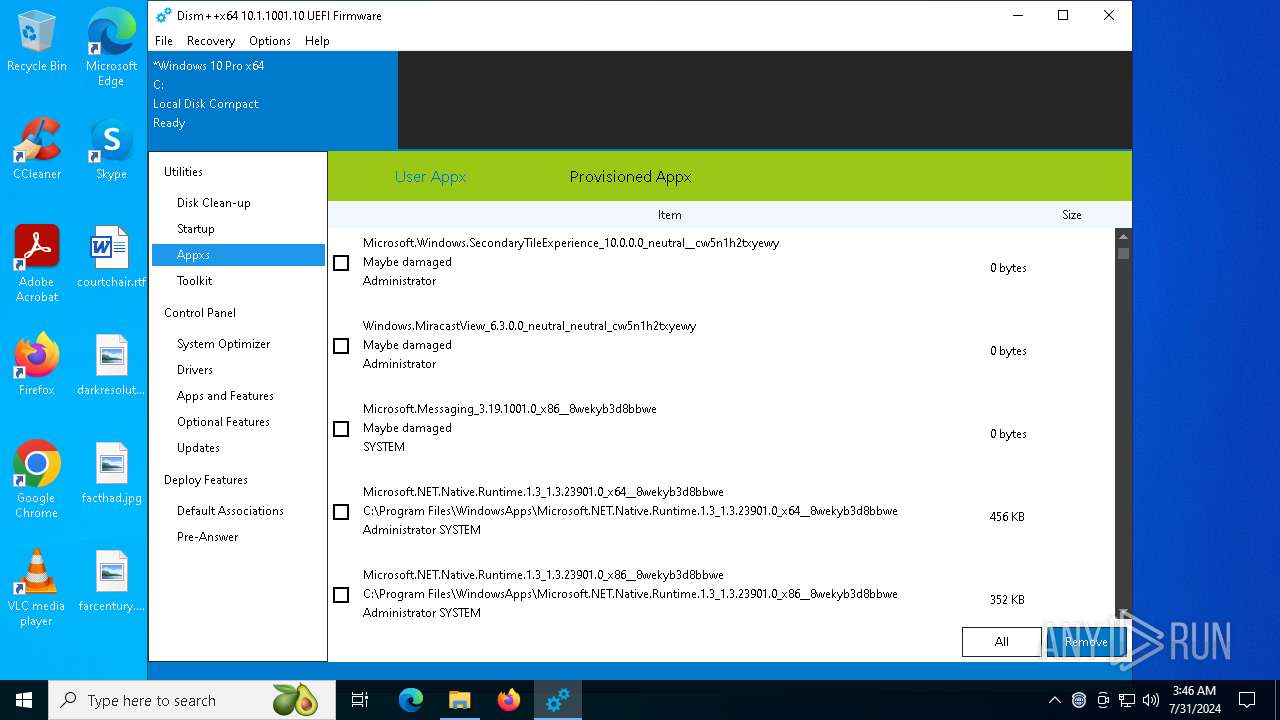Click the list scrollbar up arrow

[1123, 237]
